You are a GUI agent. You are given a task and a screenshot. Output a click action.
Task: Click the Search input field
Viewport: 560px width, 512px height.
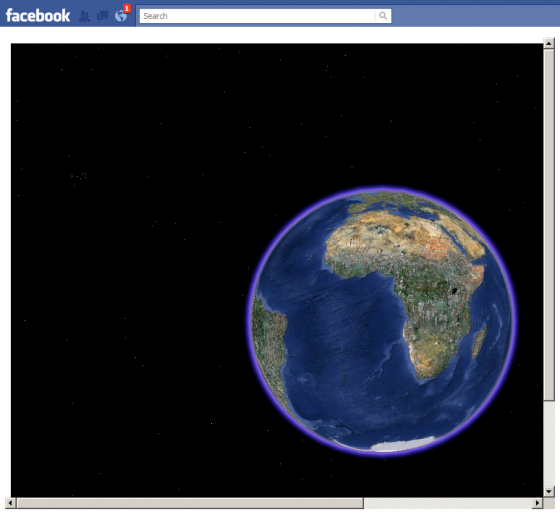(x=258, y=16)
